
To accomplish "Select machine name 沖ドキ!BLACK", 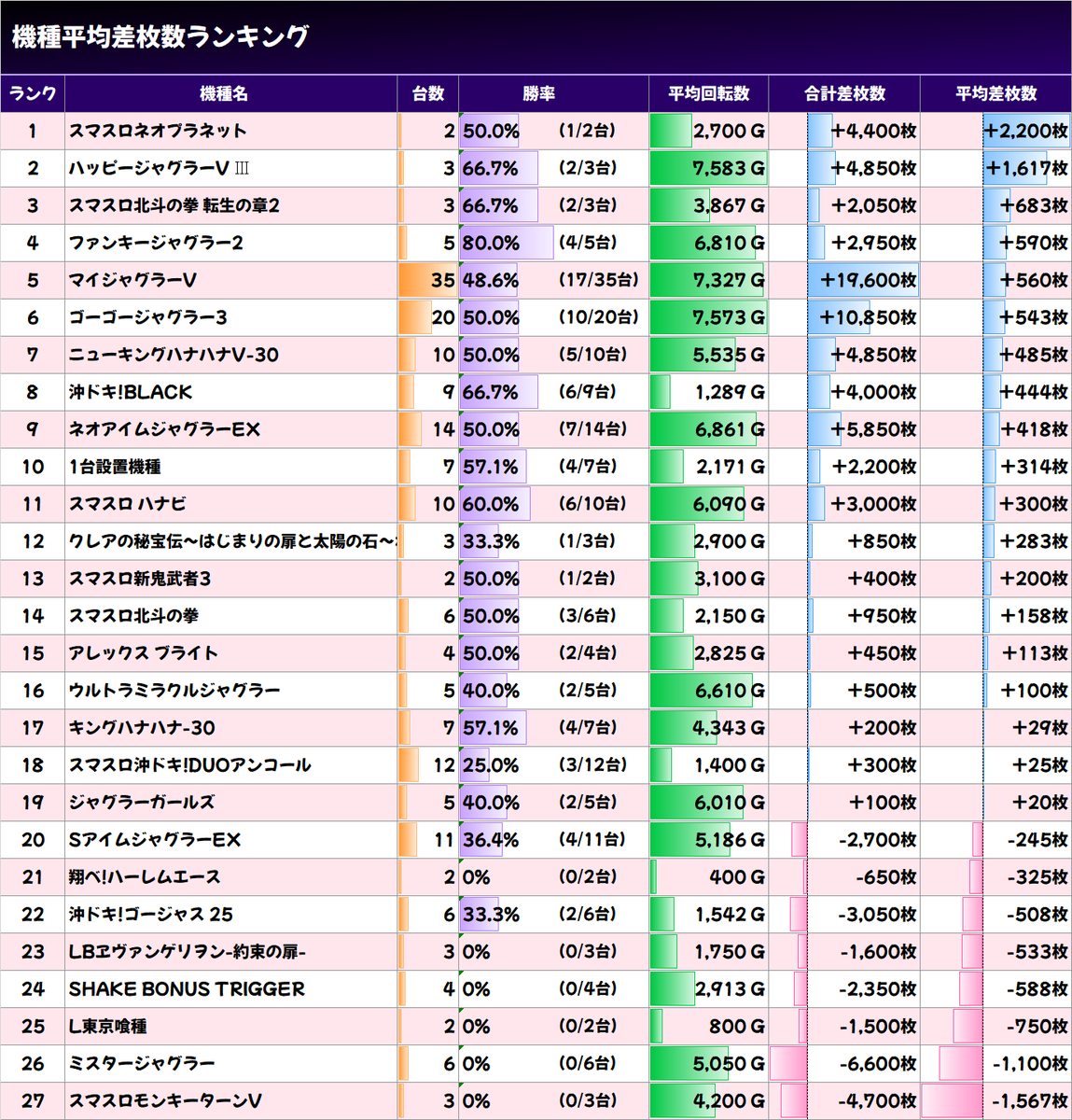I will click(x=131, y=392).
